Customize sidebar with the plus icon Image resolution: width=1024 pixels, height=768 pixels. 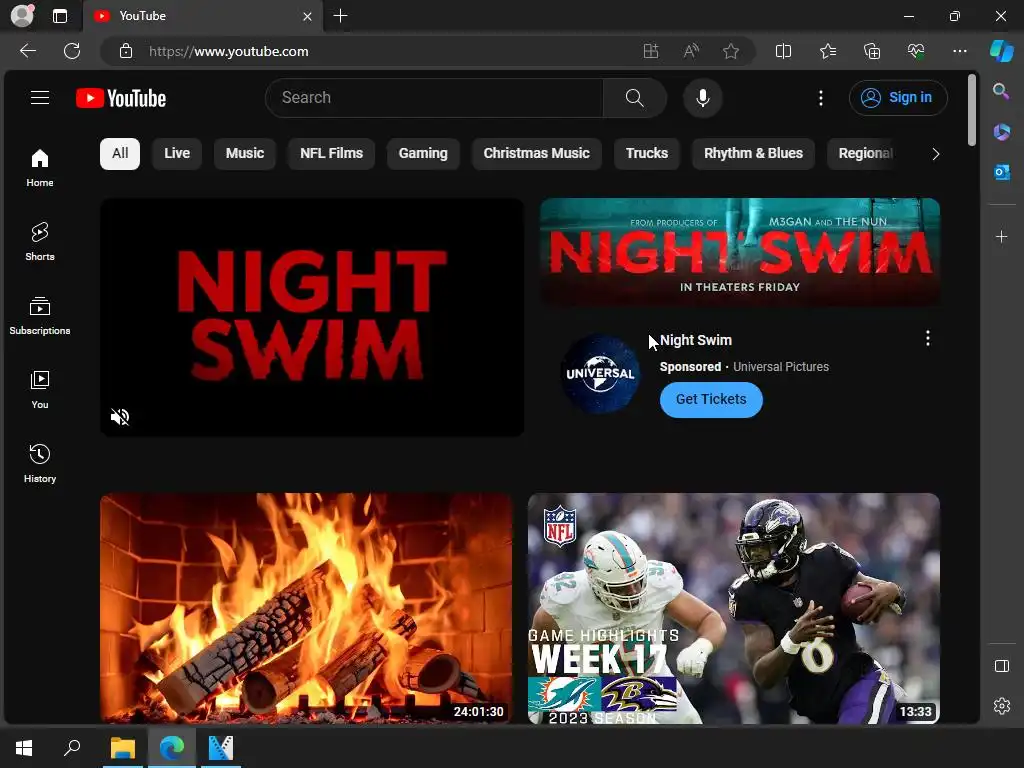pyautogui.click(x=1001, y=236)
